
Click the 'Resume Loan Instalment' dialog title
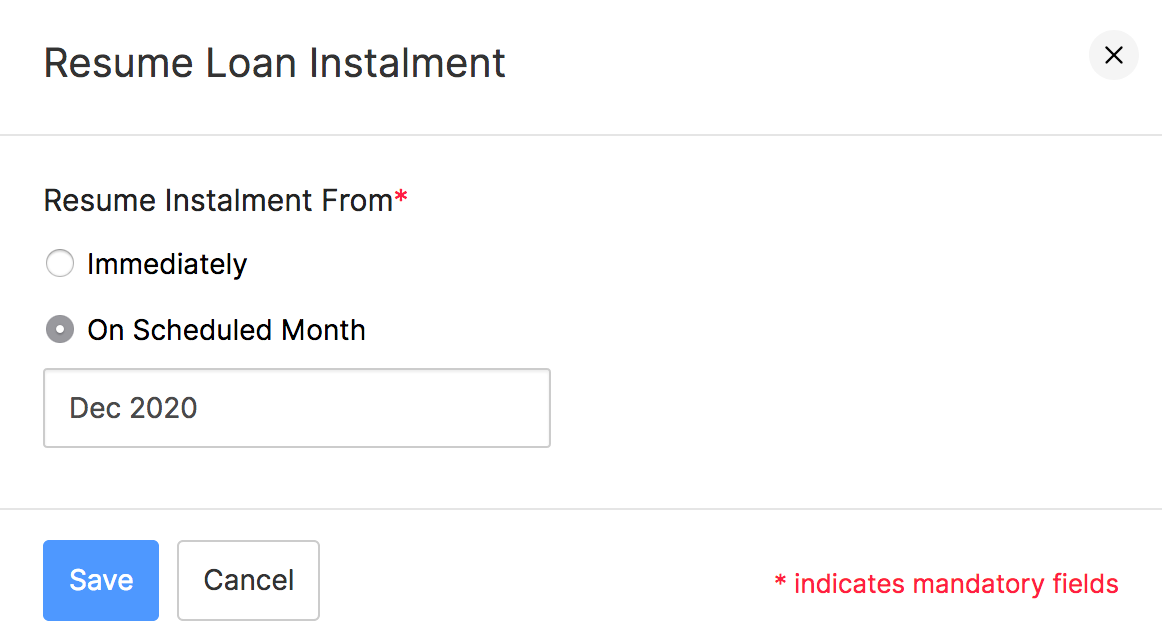click(x=275, y=63)
